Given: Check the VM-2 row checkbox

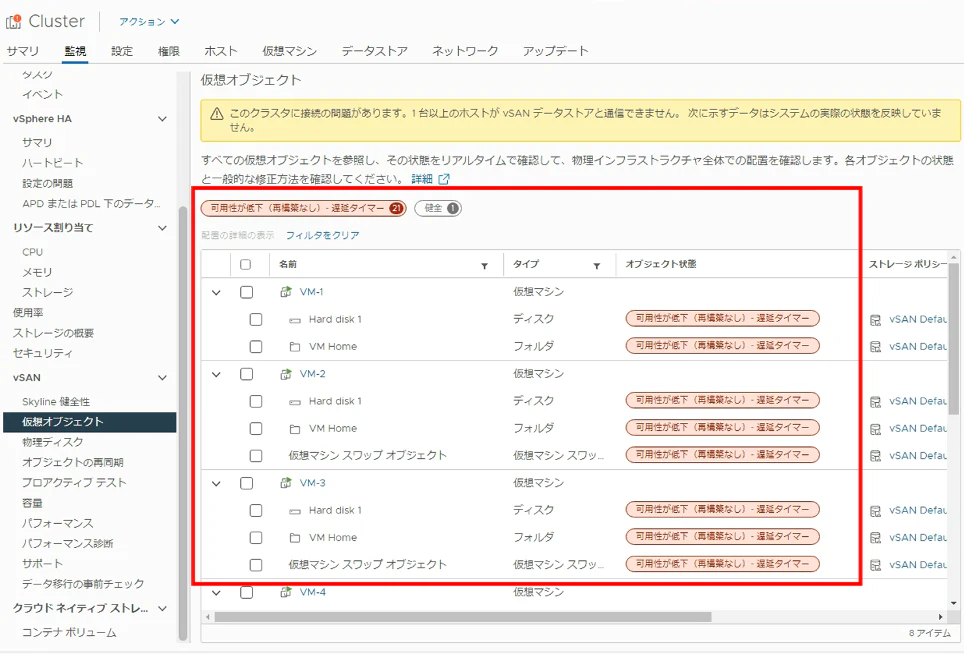Looking at the screenshot, I should point(247,374).
